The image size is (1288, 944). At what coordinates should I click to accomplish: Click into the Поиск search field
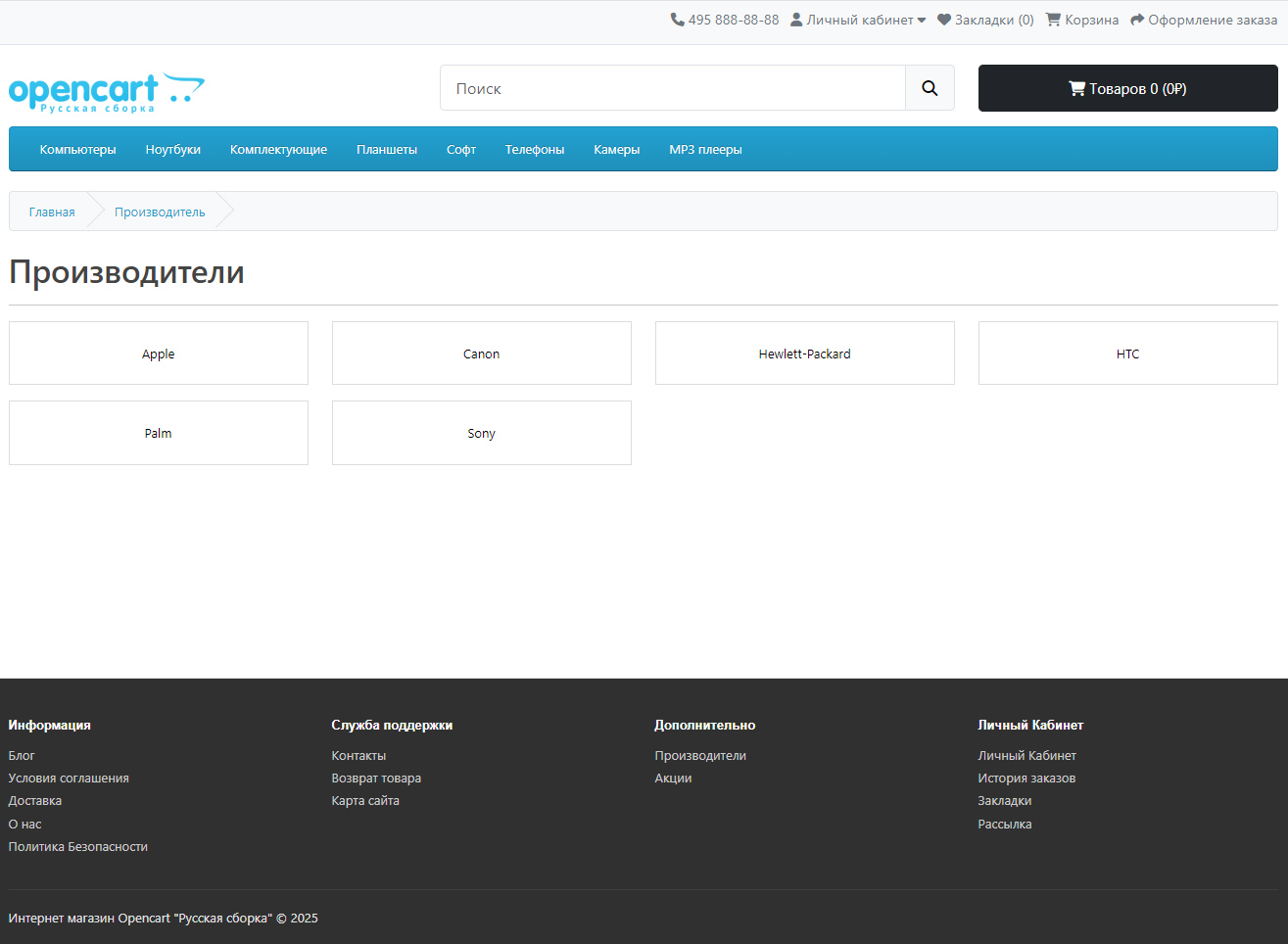pos(673,88)
